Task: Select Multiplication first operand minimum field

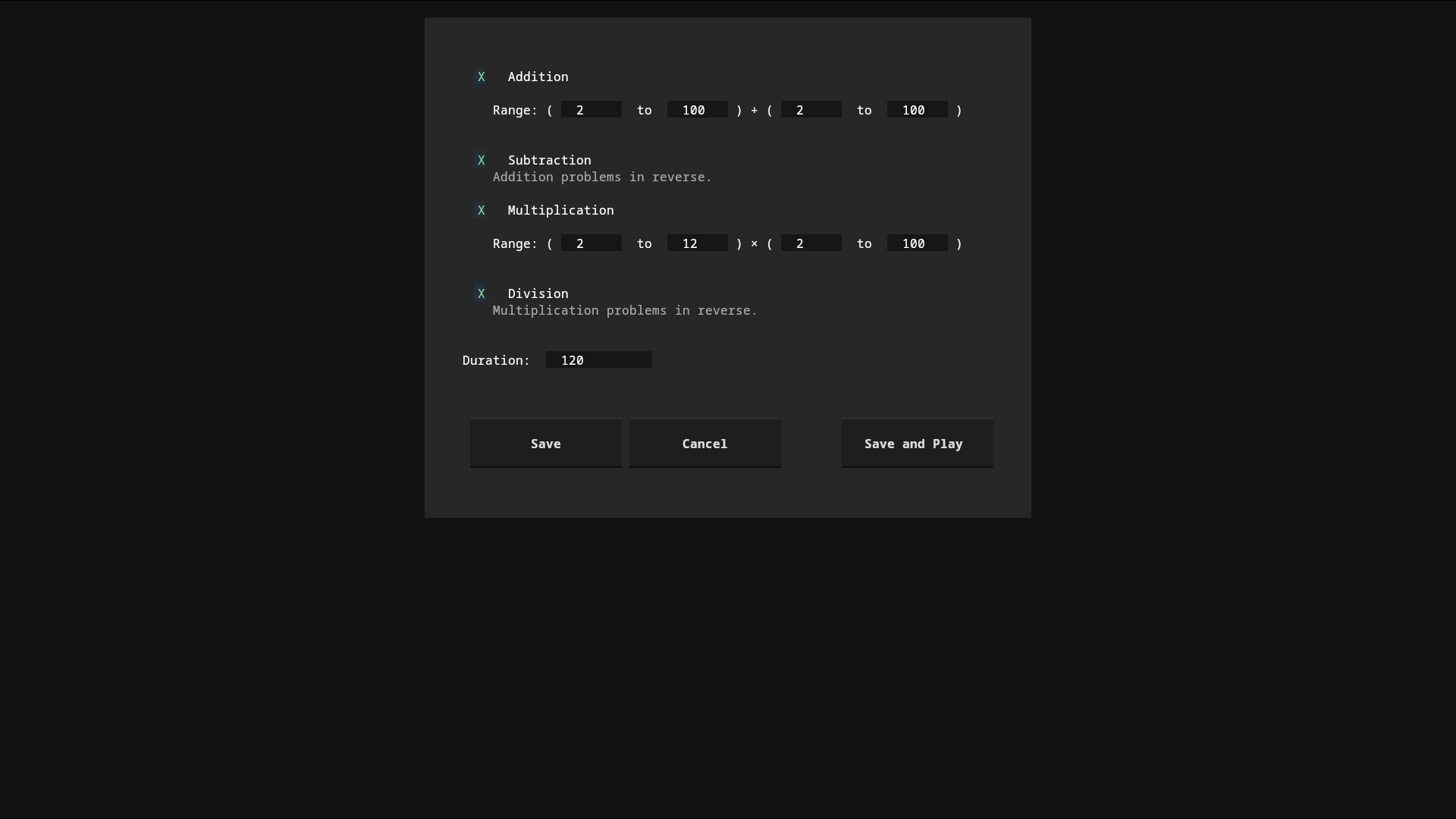Action: click(x=591, y=243)
